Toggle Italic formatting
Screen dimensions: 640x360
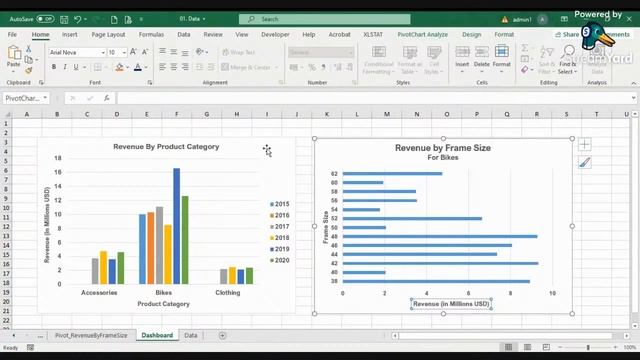coord(65,67)
